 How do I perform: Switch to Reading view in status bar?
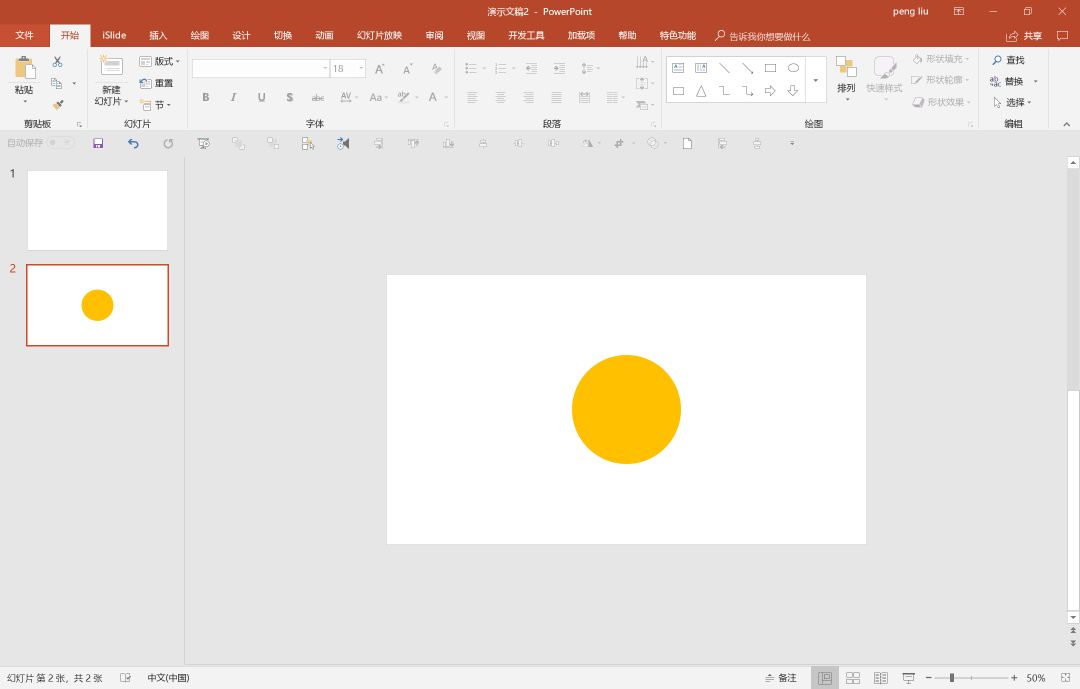[x=880, y=678]
